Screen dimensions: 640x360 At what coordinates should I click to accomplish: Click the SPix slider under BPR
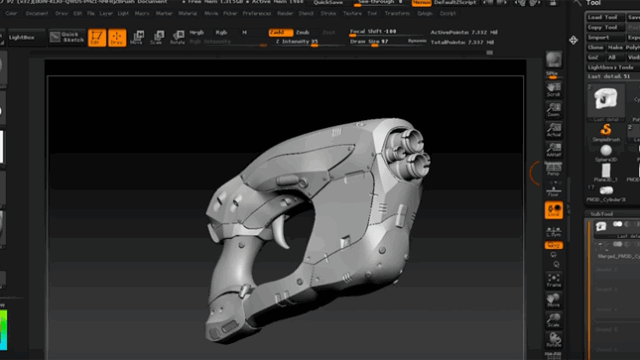[x=553, y=75]
